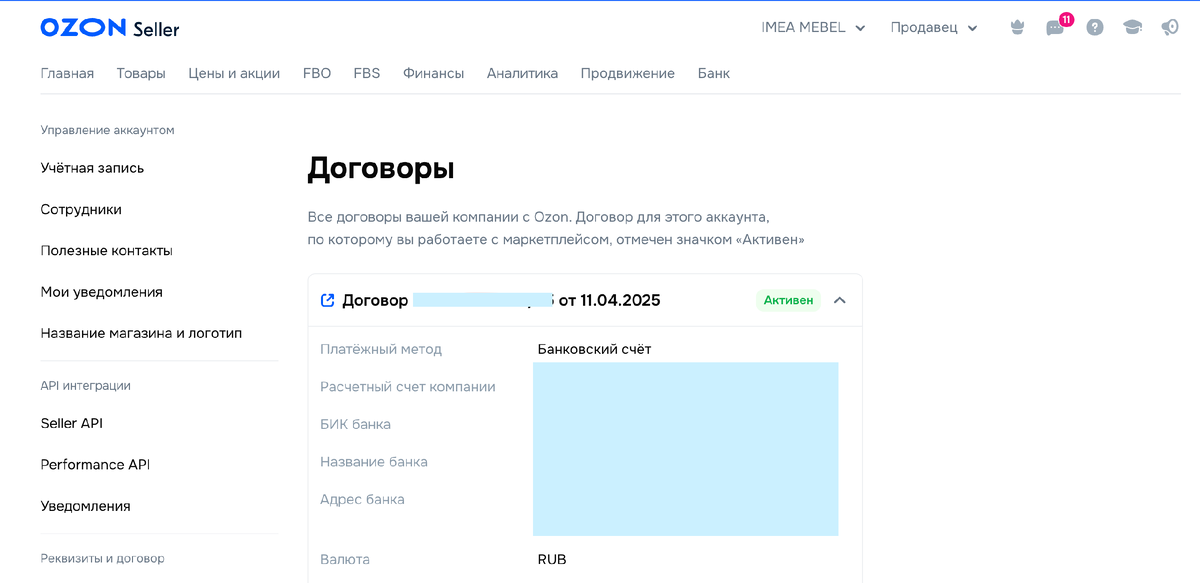Click the OZON Seller logo
Image resolution: width=1200 pixels, height=583 pixels.
[x=108, y=27]
